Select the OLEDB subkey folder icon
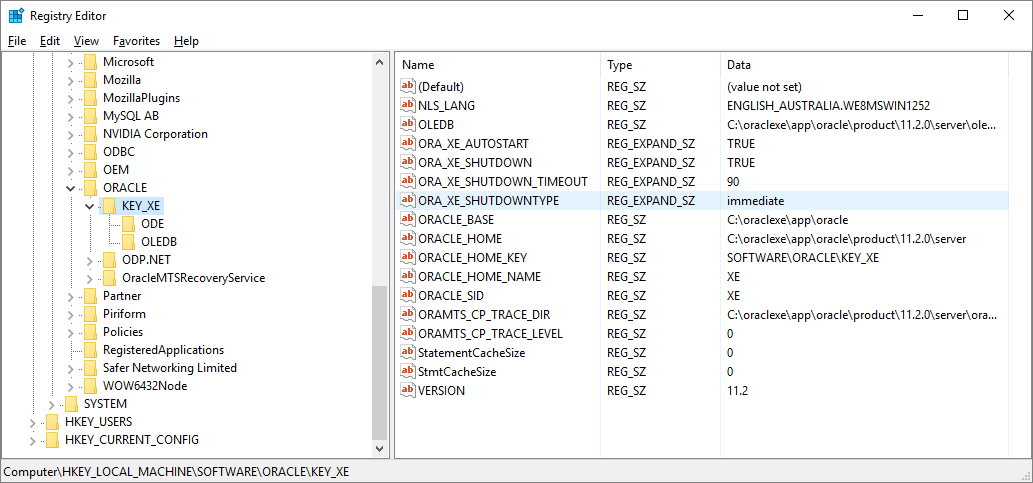This screenshot has width=1033, height=483. 129,242
